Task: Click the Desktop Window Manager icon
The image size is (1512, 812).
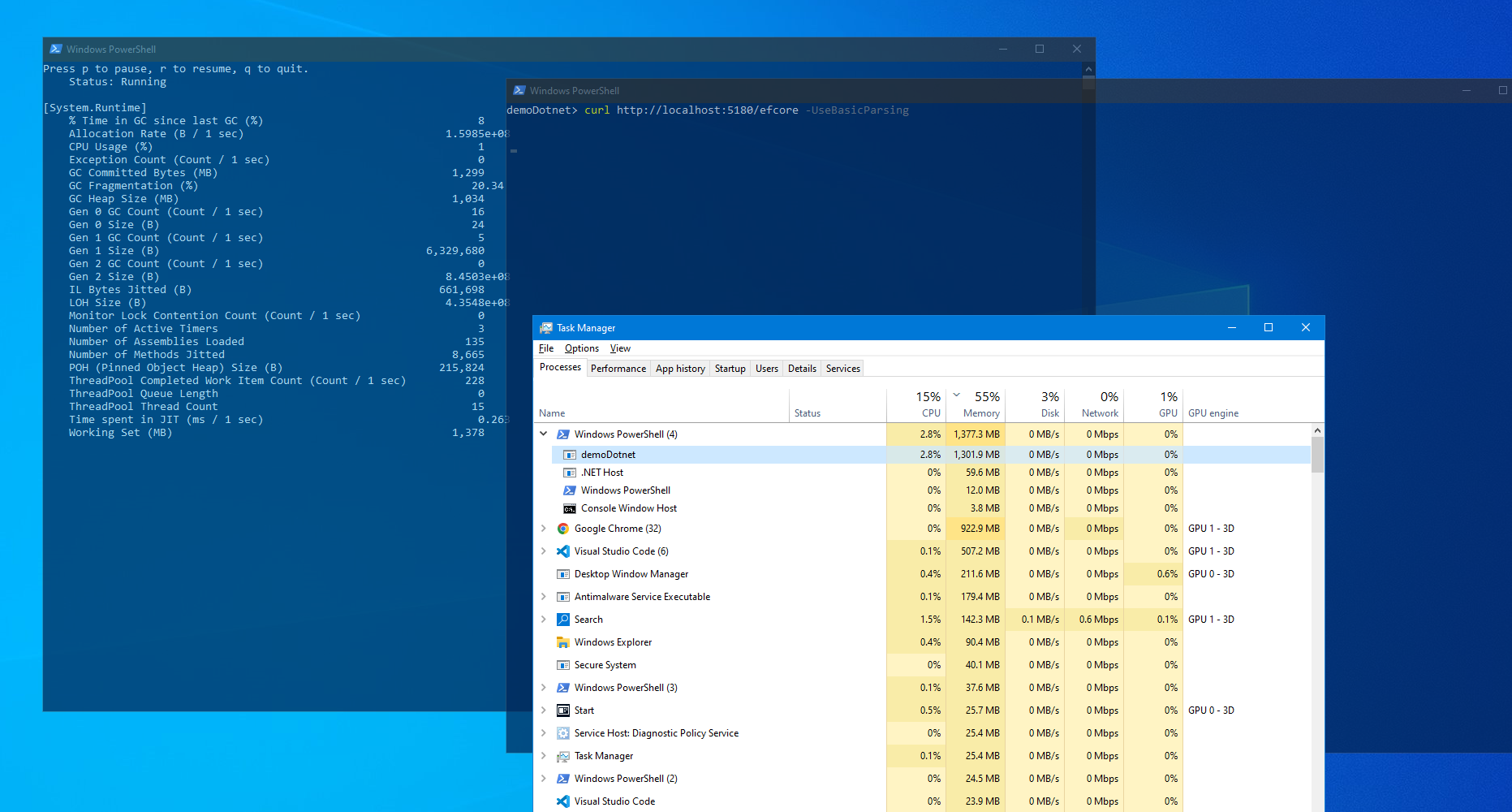Action: pos(563,574)
